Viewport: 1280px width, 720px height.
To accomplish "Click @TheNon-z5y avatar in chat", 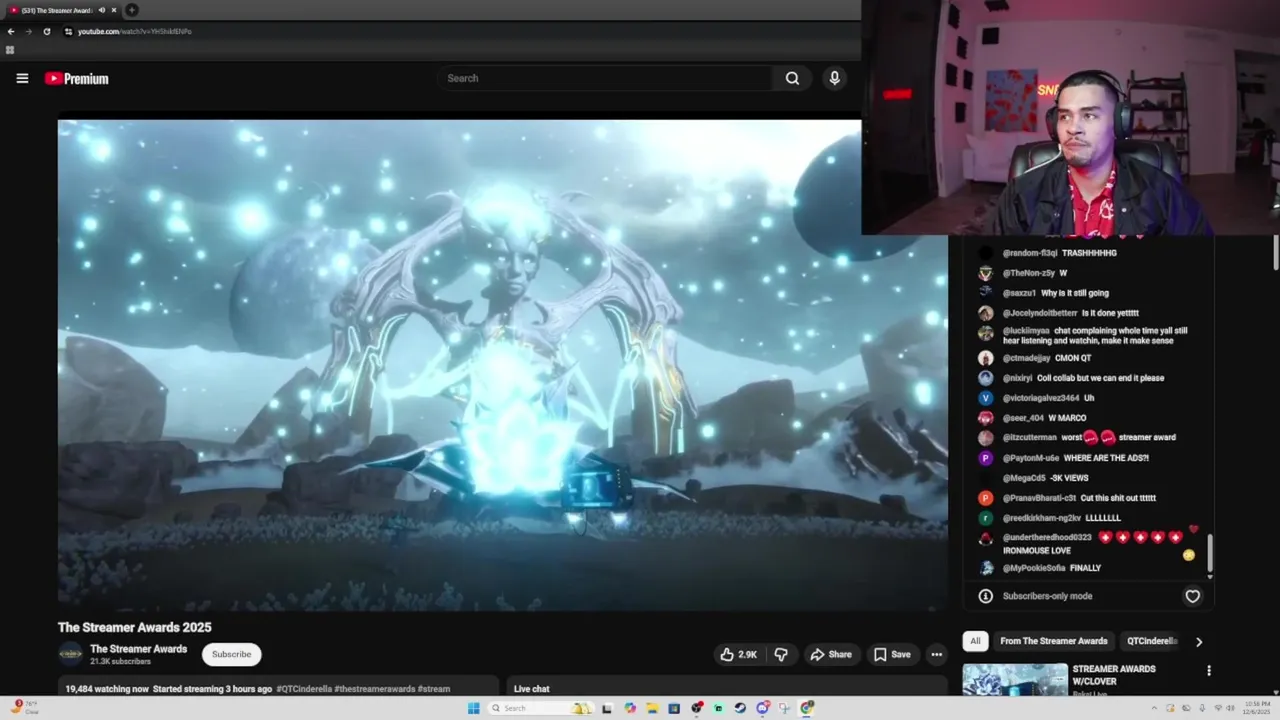I will pyautogui.click(x=985, y=273).
